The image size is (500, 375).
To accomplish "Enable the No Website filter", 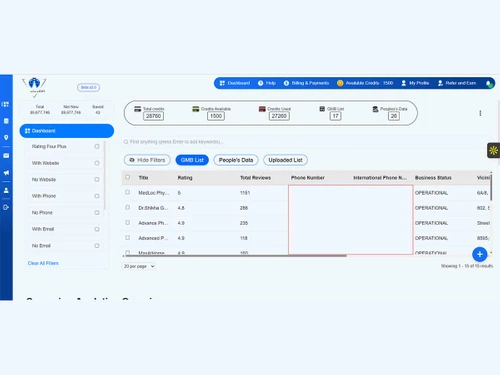I will click(x=97, y=179).
